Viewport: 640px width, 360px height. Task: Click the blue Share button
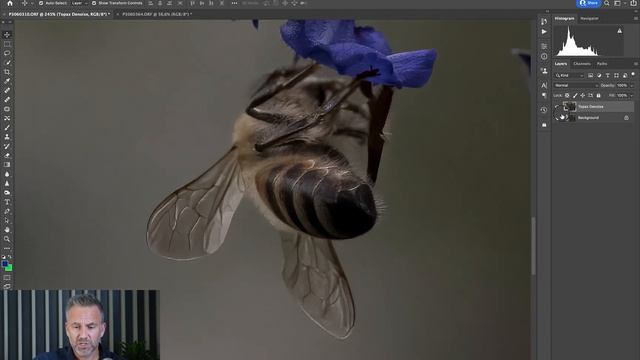(588, 3)
